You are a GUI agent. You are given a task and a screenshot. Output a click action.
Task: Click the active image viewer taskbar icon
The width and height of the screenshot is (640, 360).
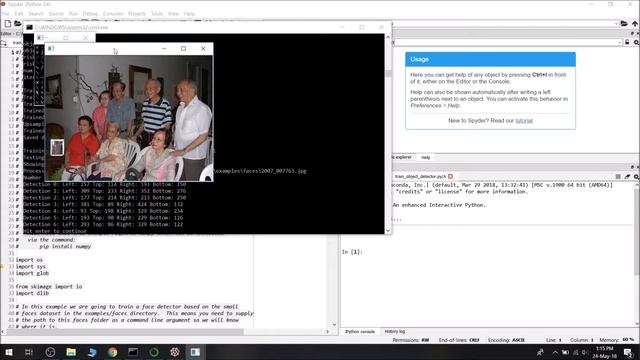coord(195,352)
